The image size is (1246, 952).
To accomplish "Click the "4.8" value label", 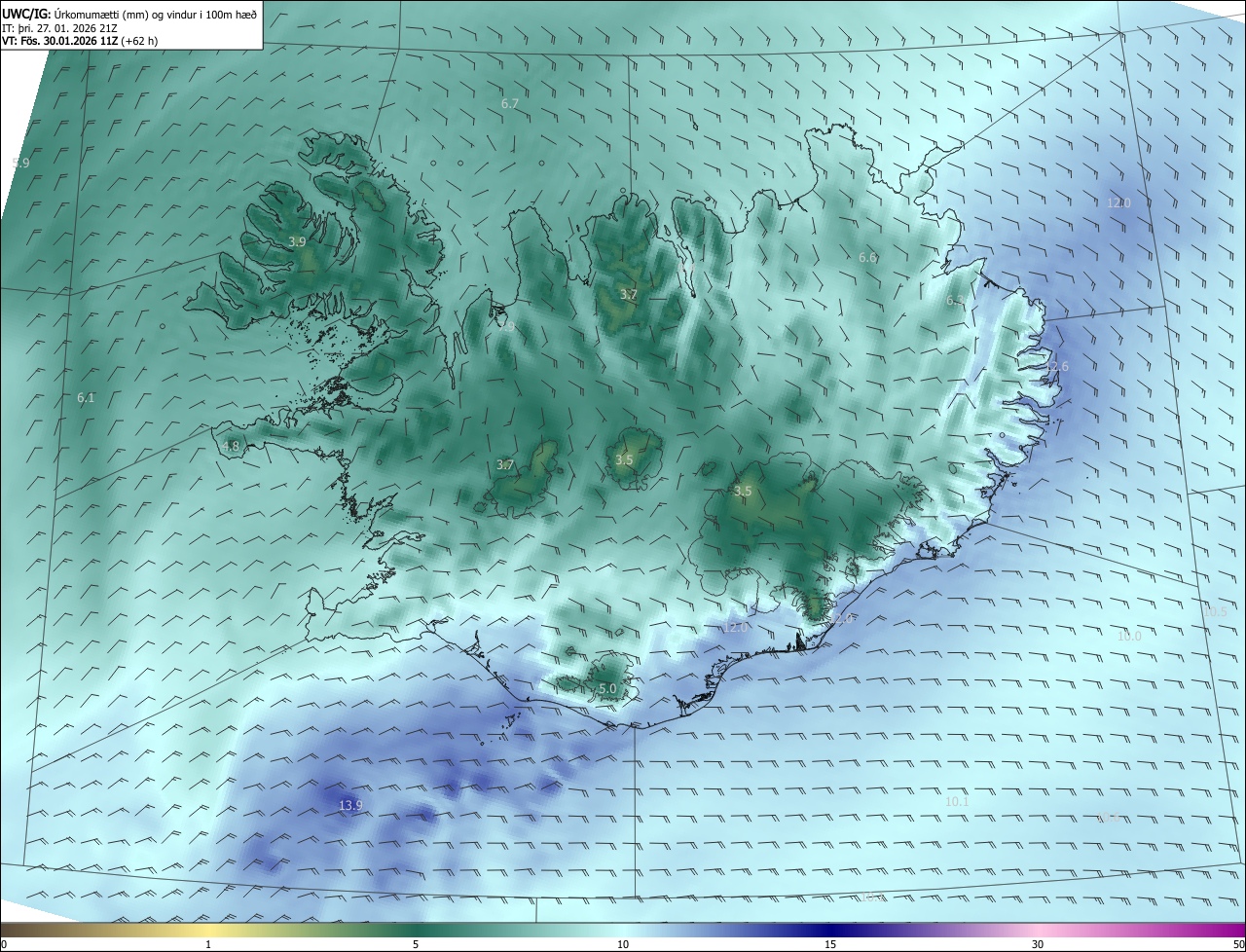I will click(231, 447).
